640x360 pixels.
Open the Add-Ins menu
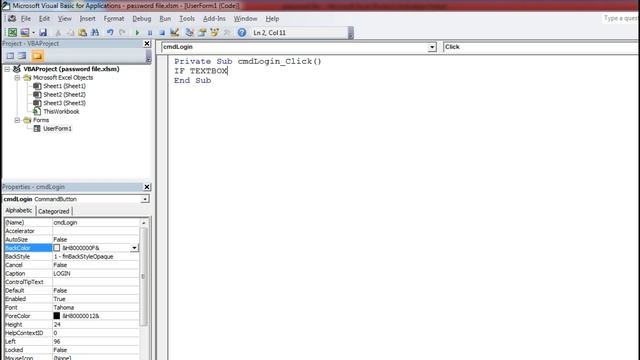click(214, 19)
